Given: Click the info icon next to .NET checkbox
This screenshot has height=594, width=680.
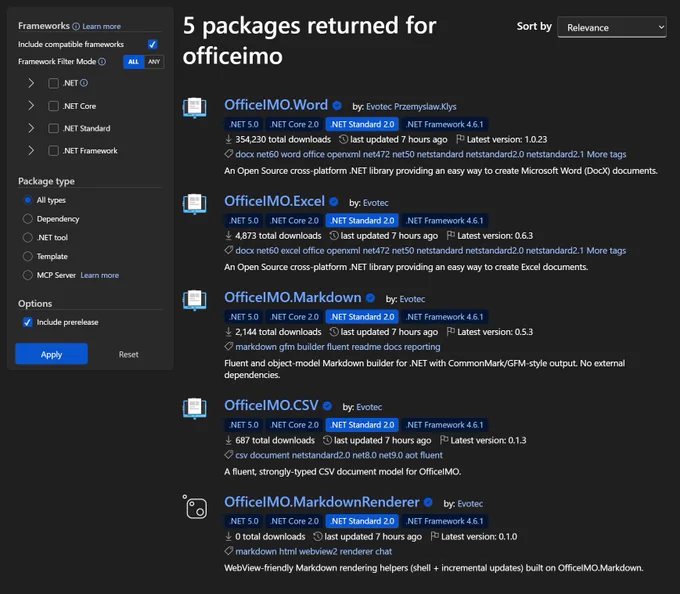Looking at the screenshot, I should [x=84, y=83].
